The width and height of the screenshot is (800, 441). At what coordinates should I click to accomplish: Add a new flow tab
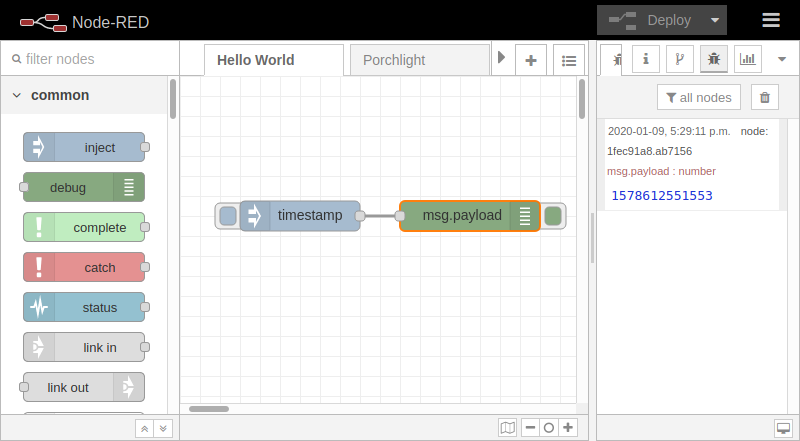click(x=531, y=60)
